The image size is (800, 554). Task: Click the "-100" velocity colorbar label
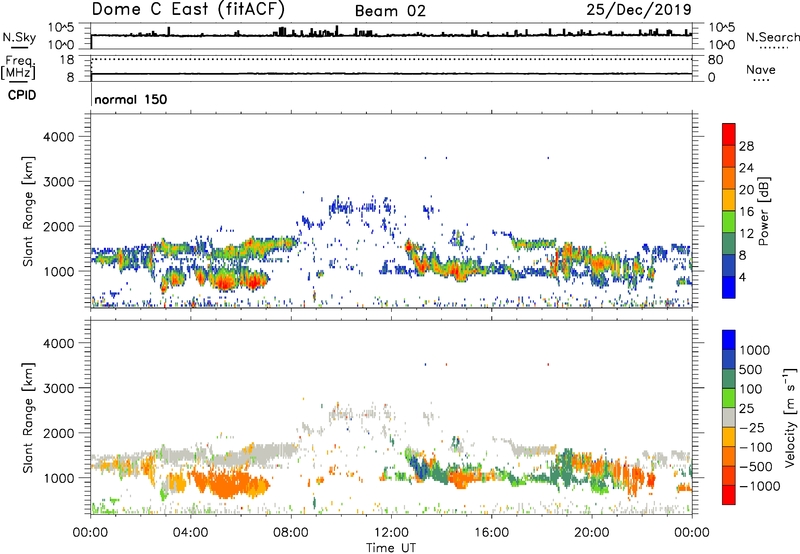756,447
